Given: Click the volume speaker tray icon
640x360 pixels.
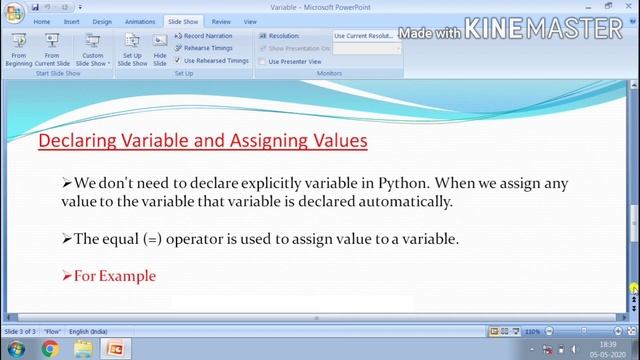Looking at the screenshot, I should pos(574,349).
